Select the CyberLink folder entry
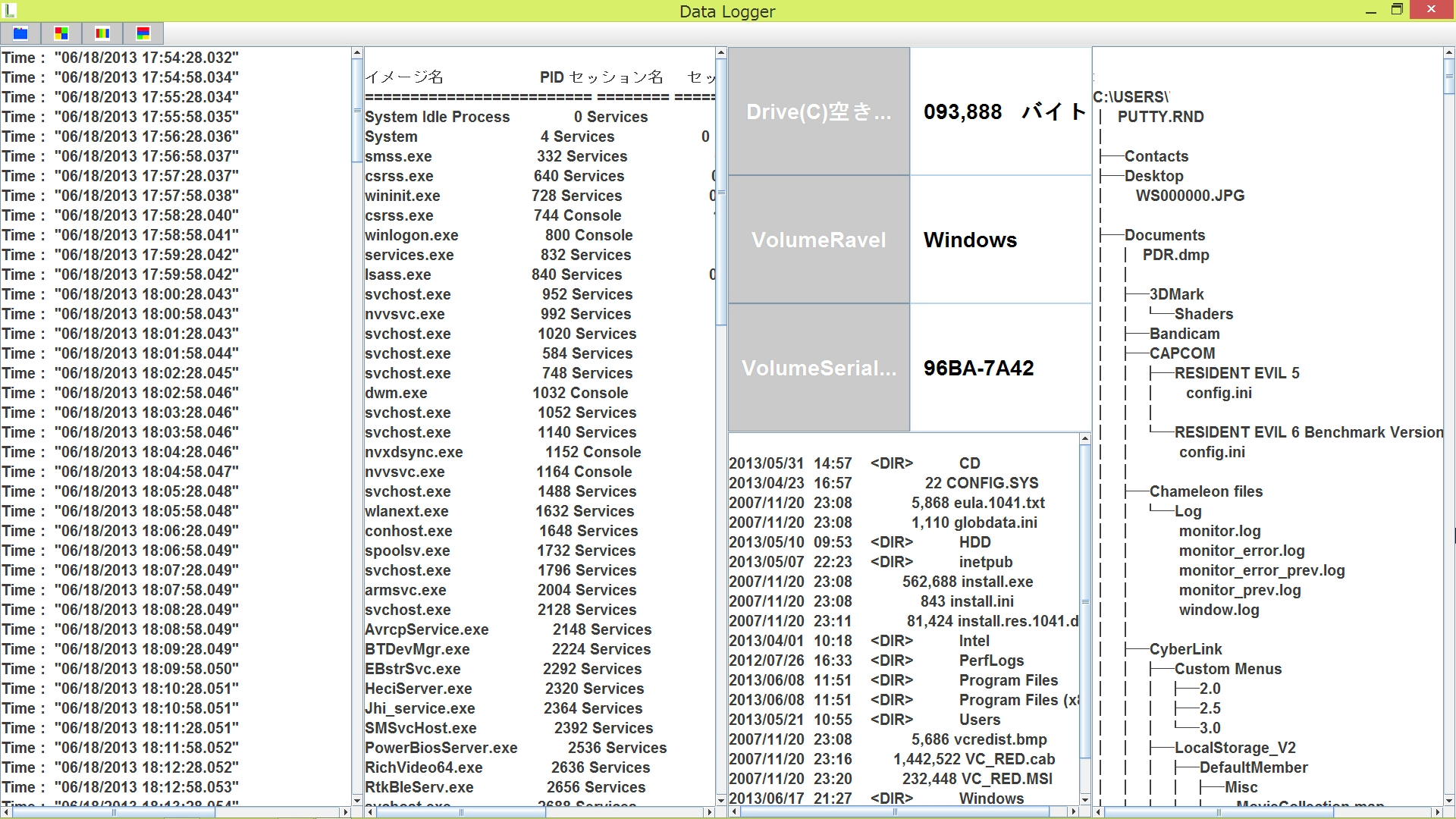Screen dimensions: 1456x819 tap(1185, 649)
